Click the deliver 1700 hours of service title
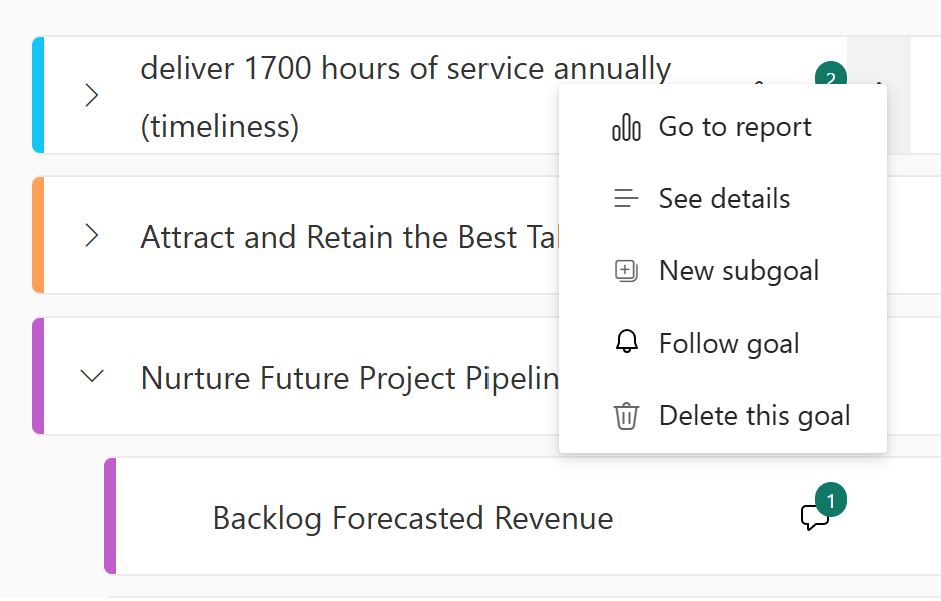The height and width of the screenshot is (601, 941). [405, 69]
